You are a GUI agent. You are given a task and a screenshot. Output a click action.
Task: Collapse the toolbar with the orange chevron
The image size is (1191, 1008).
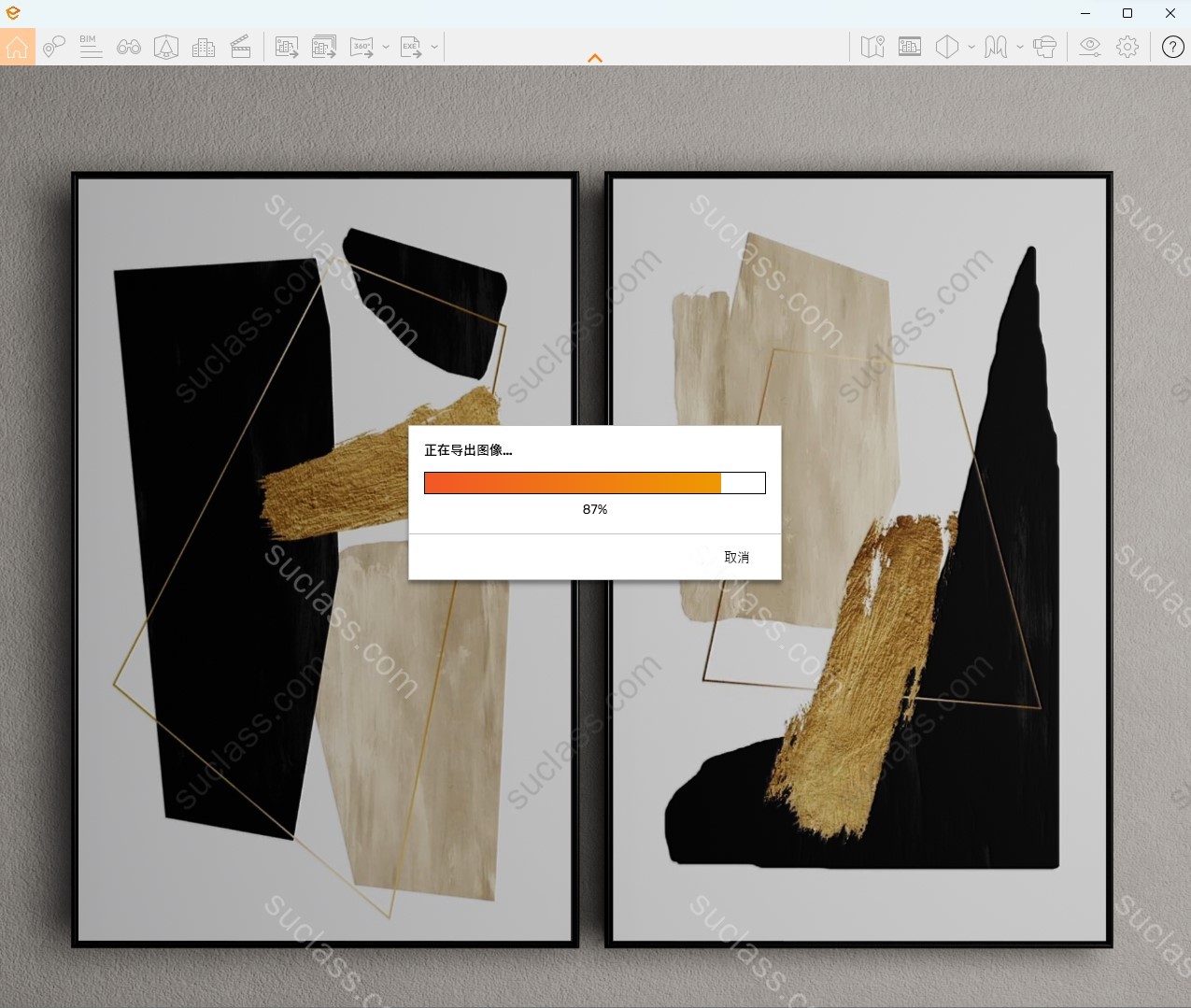click(x=595, y=58)
